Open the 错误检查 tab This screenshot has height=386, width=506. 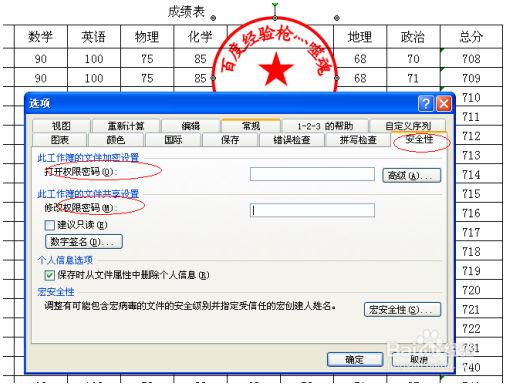tap(292, 139)
